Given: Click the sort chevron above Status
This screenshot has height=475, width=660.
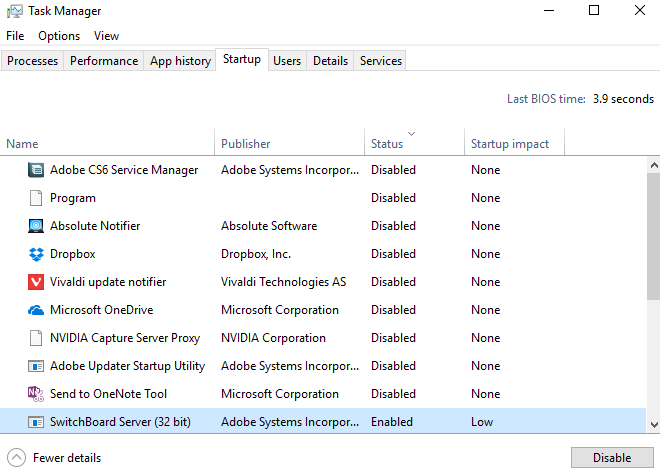Looking at the screenshot, I should pos(412,133).
